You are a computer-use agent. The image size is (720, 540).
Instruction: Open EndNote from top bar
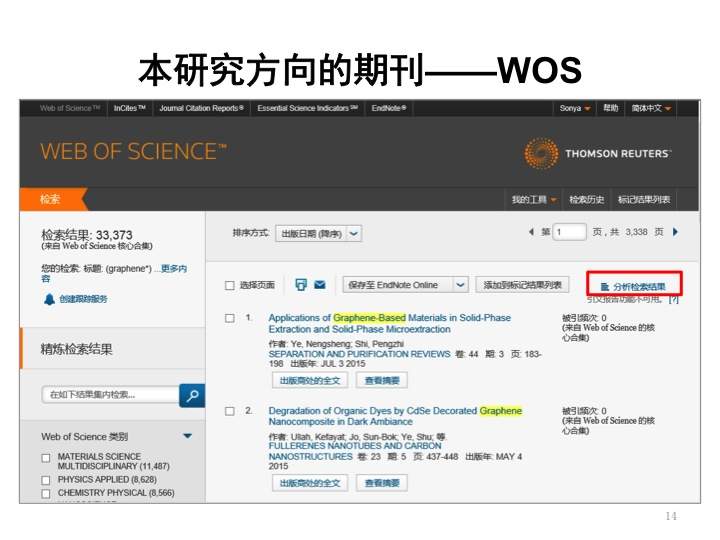click(389, 108)
